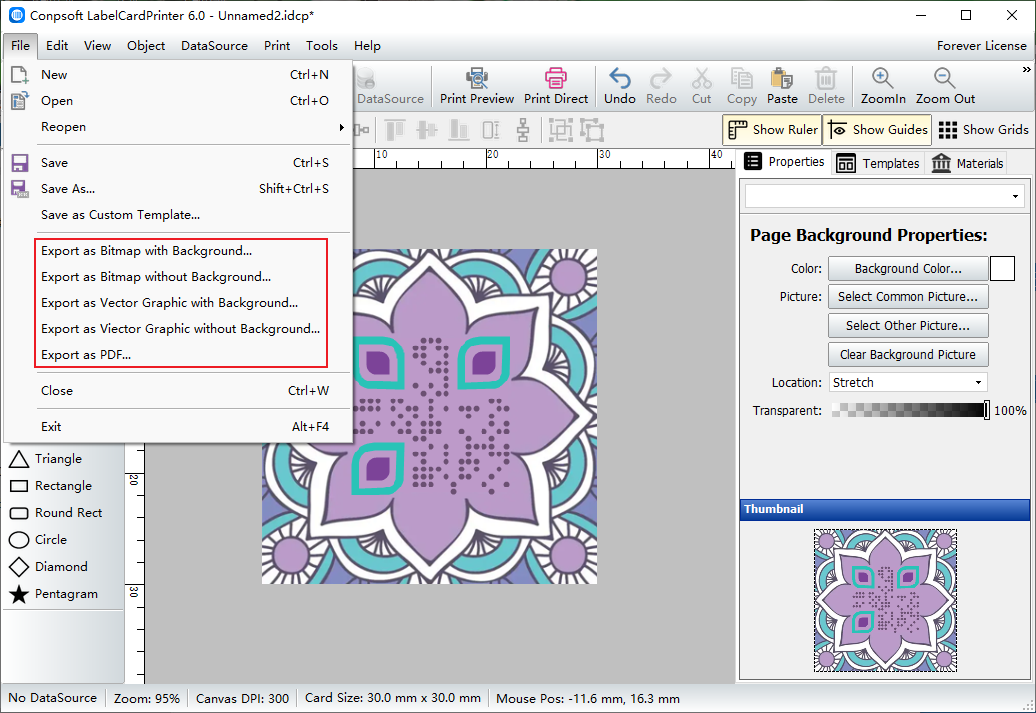1036x713 pixels.
Task: Open the Tools menu
Action: [322, 46]
